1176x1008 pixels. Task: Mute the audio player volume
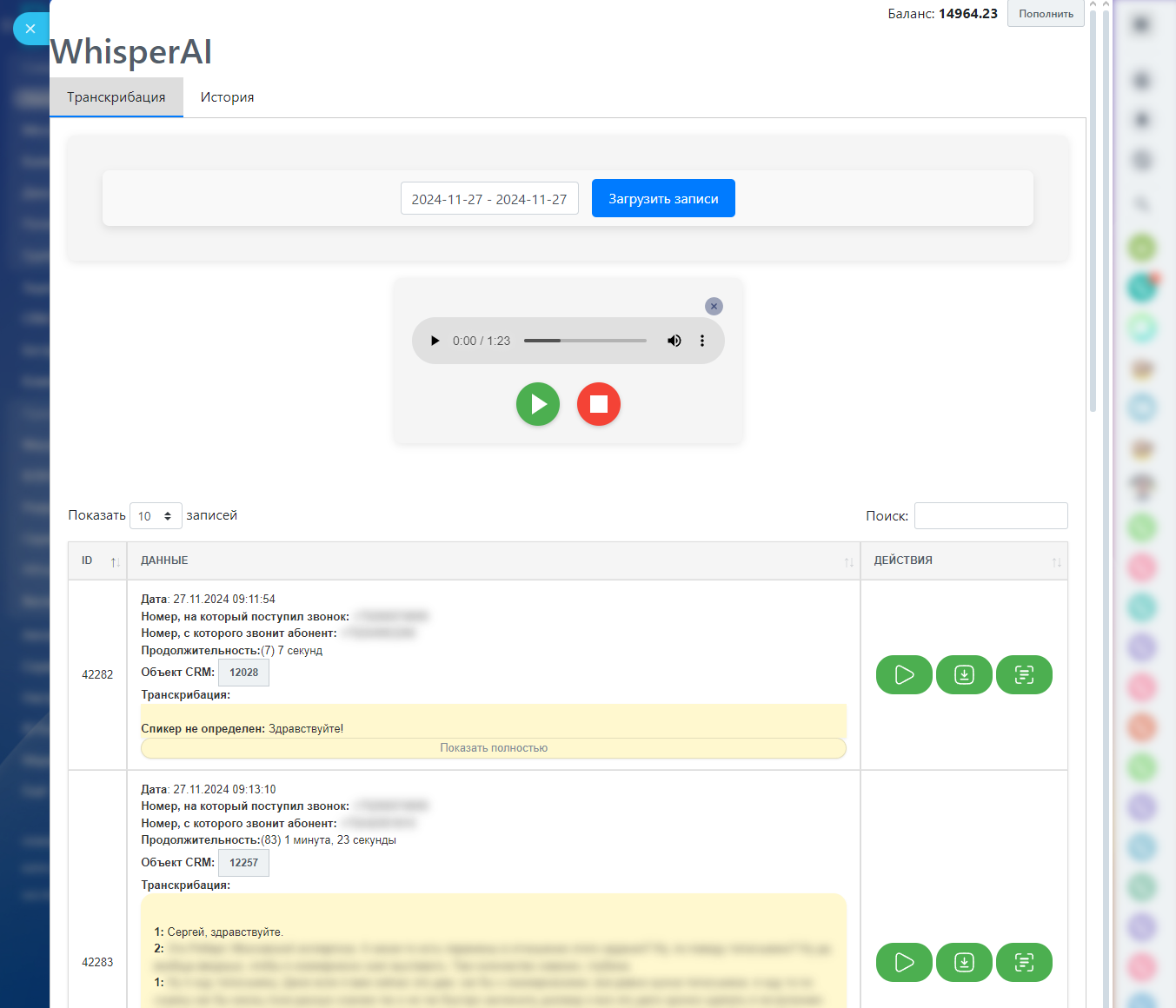[674, 341]
